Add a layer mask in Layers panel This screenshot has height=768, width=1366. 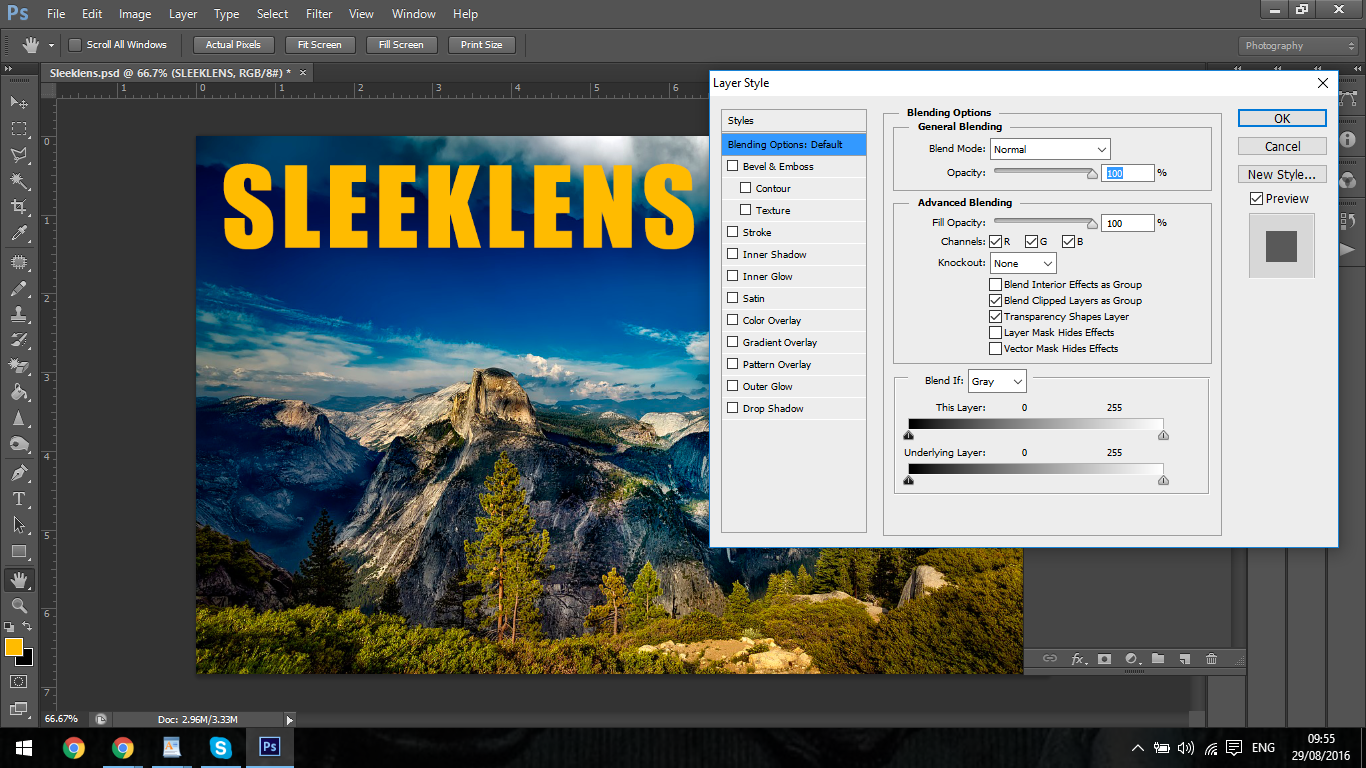pos(1104,659)
